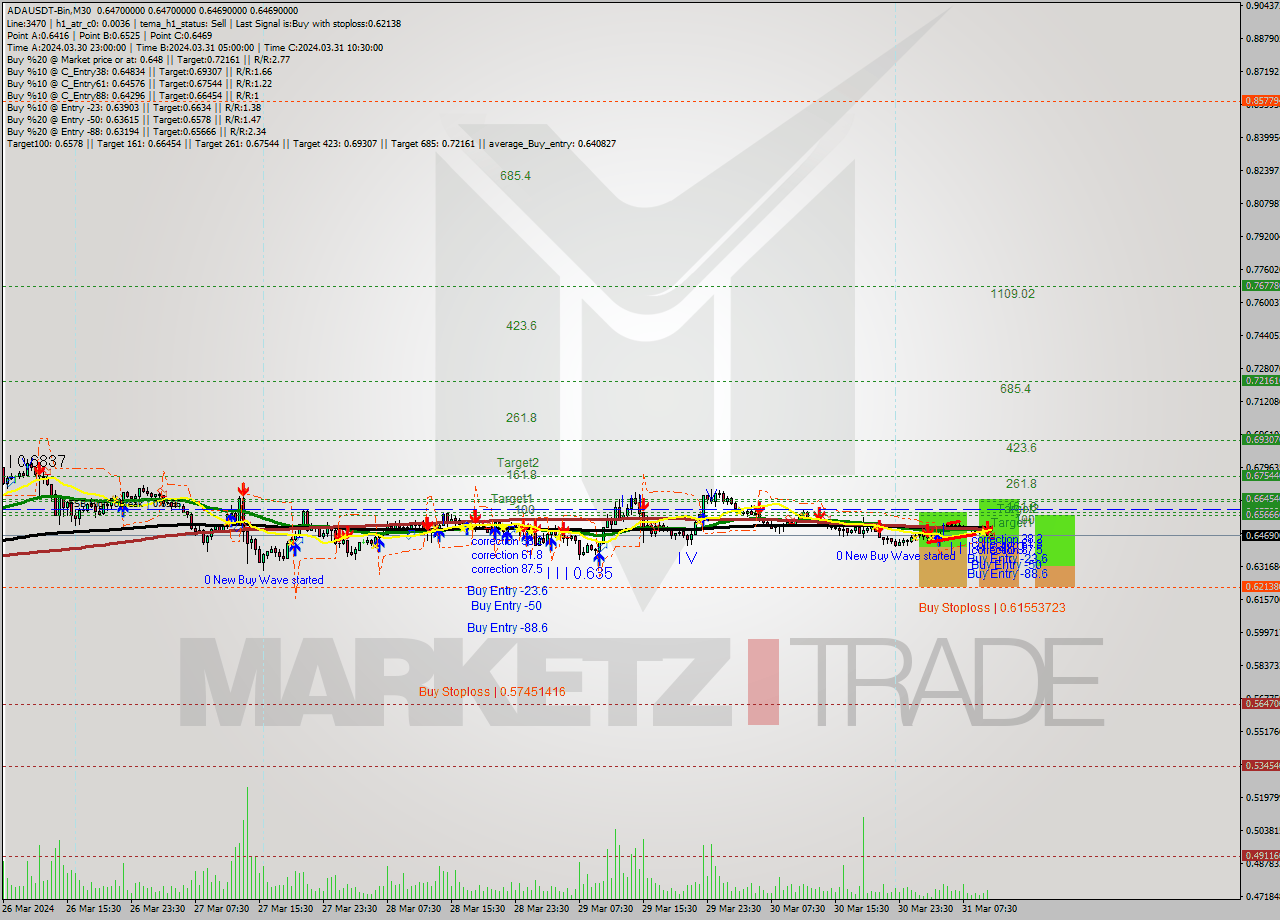Click the '29 Mar 23:30' time axis label

733,909
